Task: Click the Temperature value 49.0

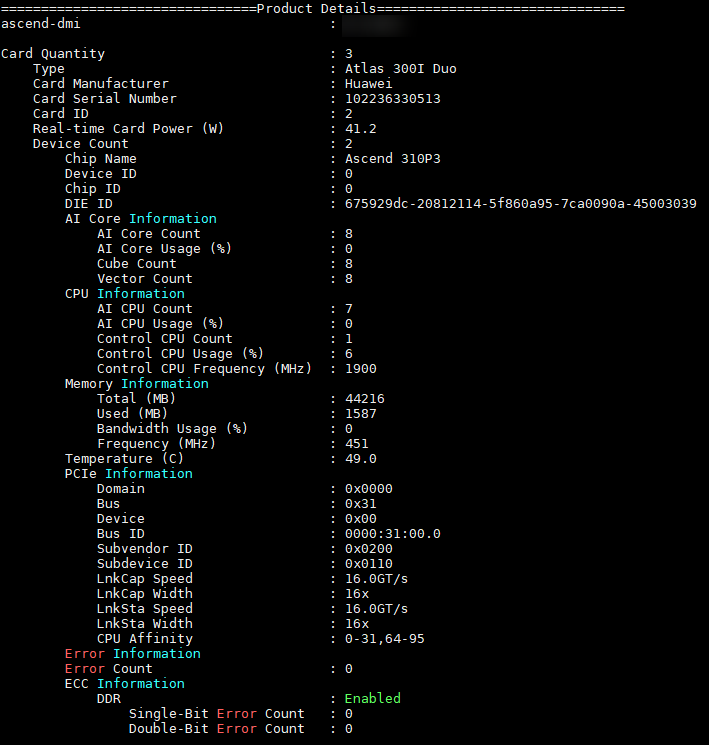Action: pyautogui.click(x=361, y=459)
